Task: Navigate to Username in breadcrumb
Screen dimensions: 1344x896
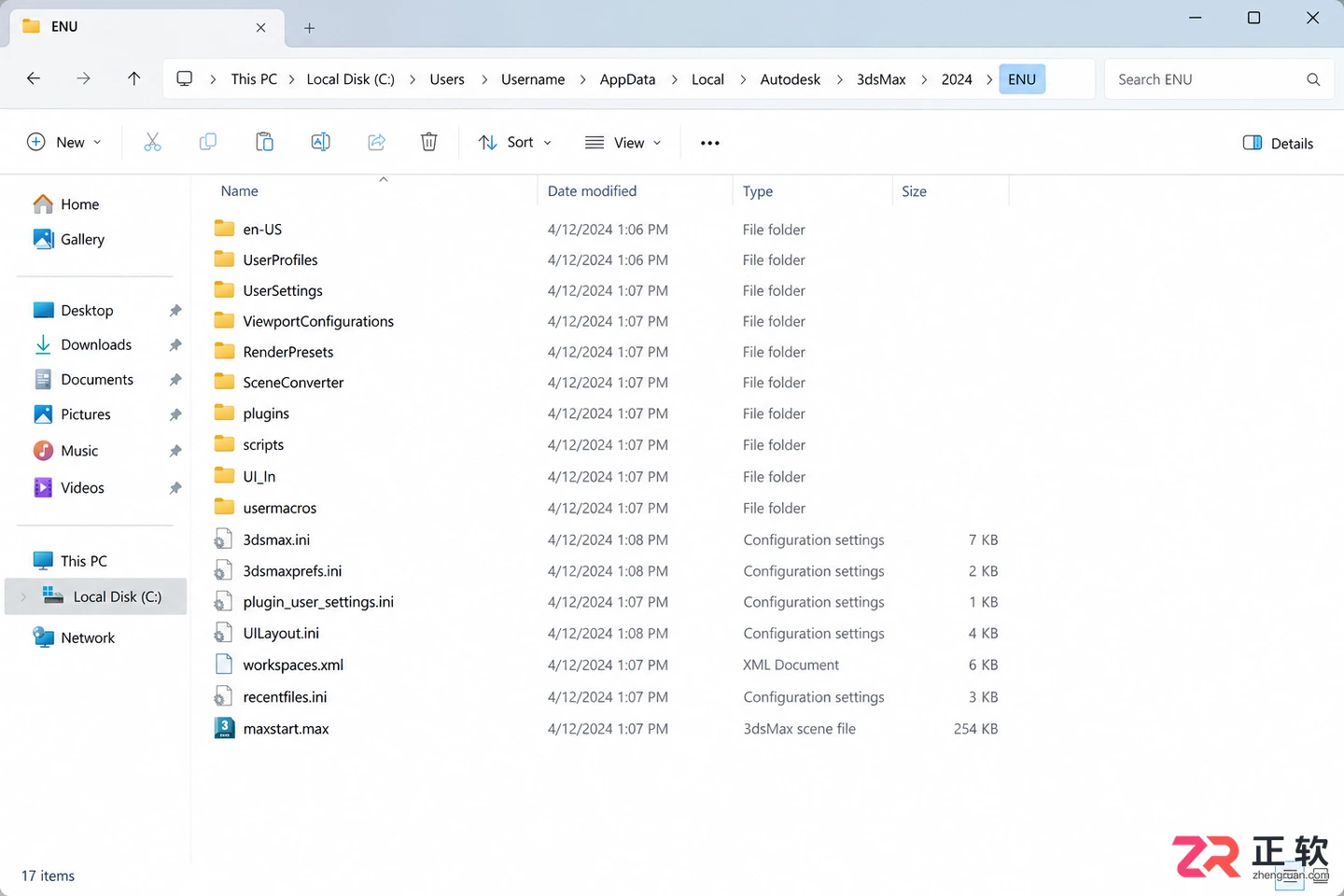Action: (x=533, y=79)
